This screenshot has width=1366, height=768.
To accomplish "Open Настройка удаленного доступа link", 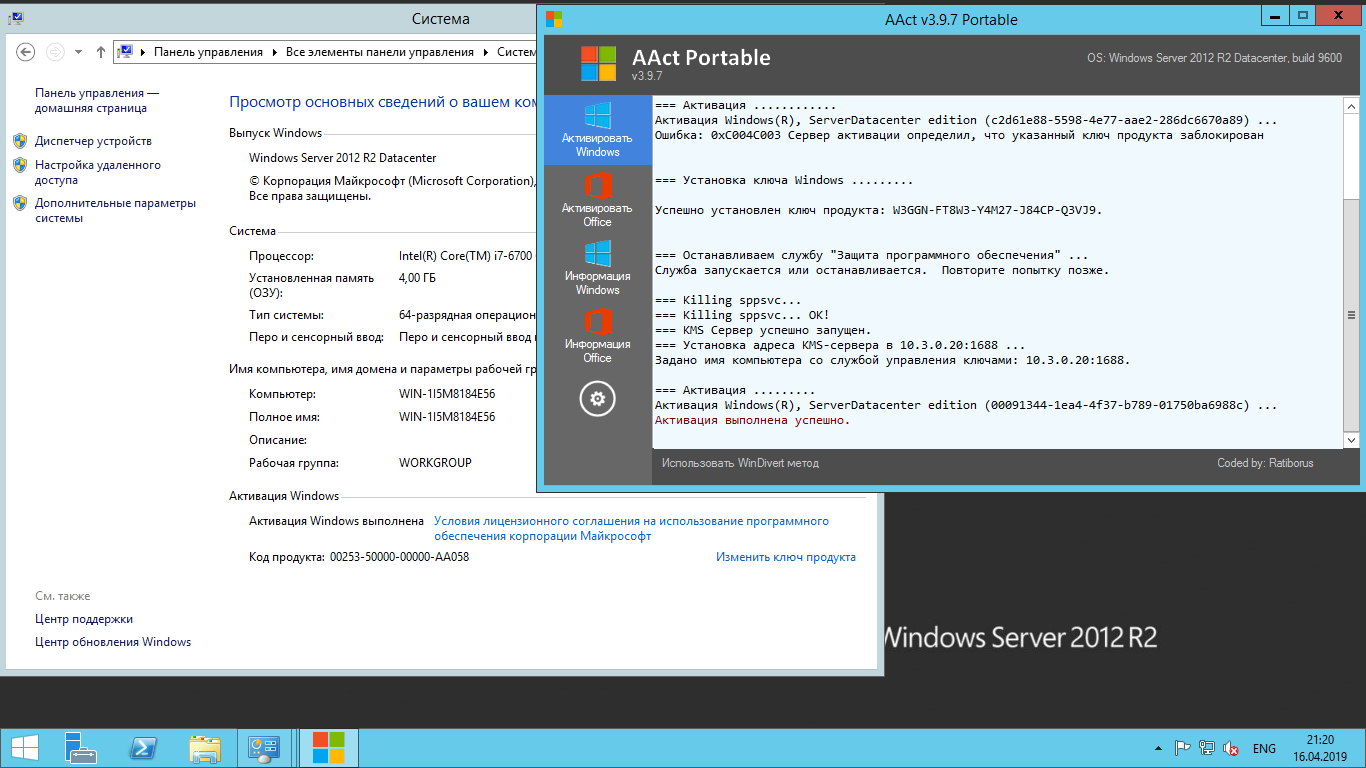I will pos(97,173).
